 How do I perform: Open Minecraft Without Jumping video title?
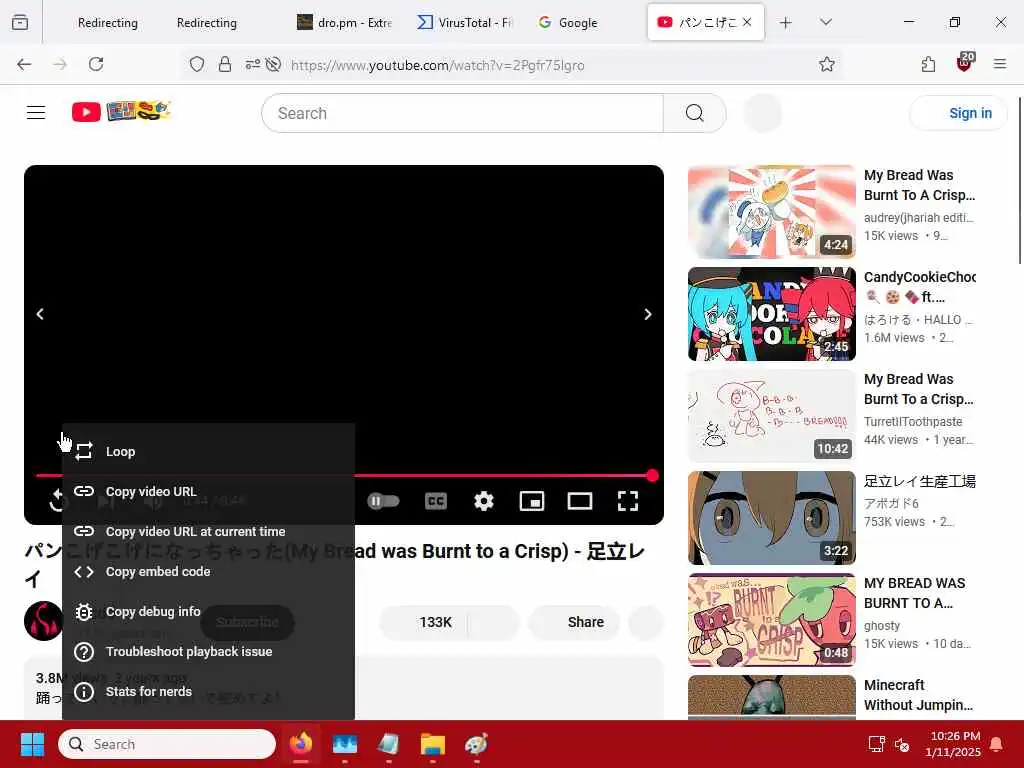tap(918, 695)
